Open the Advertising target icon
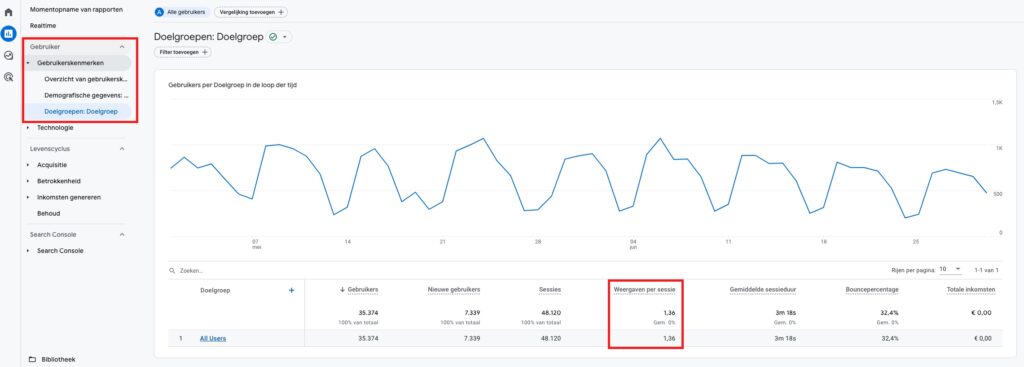The image size is (1024, 367). point(8,76)
